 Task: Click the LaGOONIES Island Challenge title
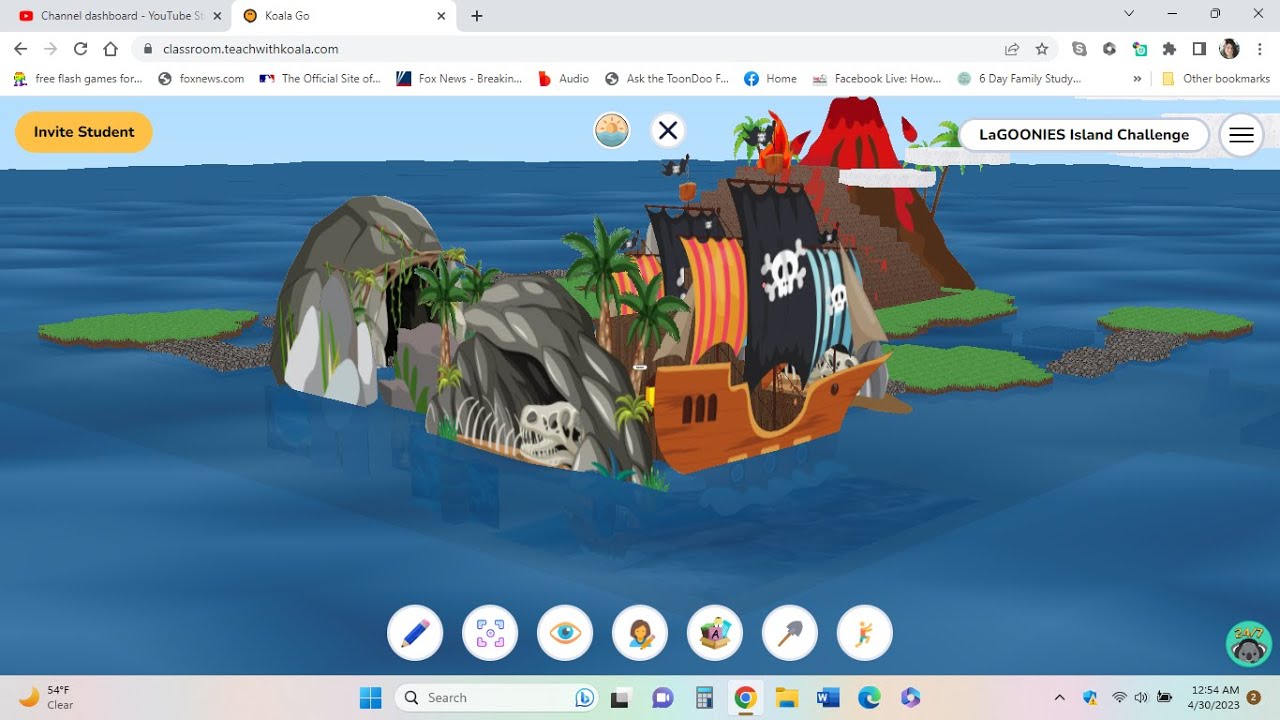(x=1084, y=135)
